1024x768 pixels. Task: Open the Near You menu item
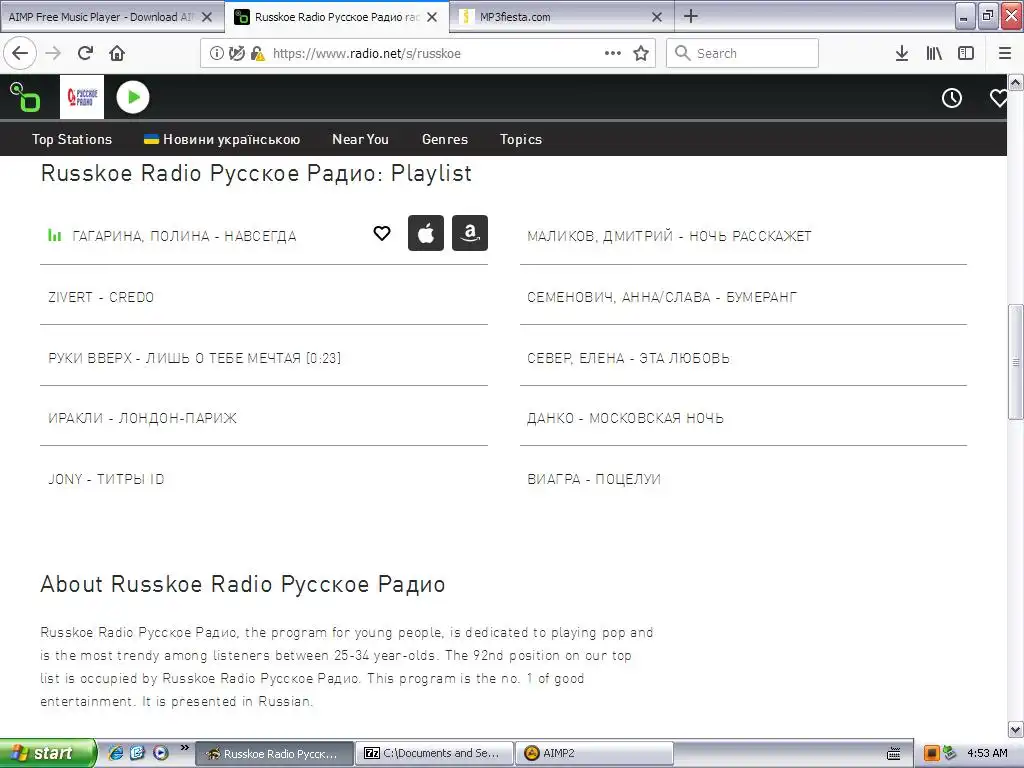click(360, 139)
